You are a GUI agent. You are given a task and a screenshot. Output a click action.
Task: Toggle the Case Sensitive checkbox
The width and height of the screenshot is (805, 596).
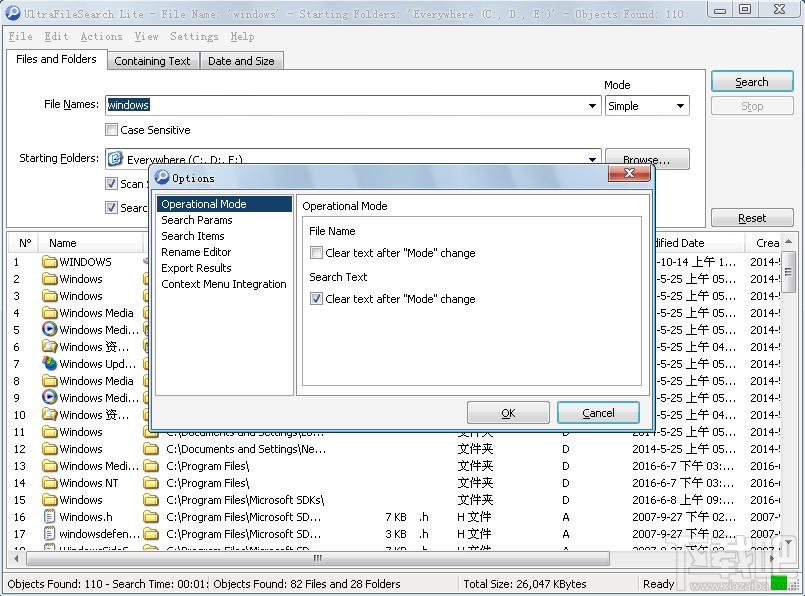click(x=111, y=129)
